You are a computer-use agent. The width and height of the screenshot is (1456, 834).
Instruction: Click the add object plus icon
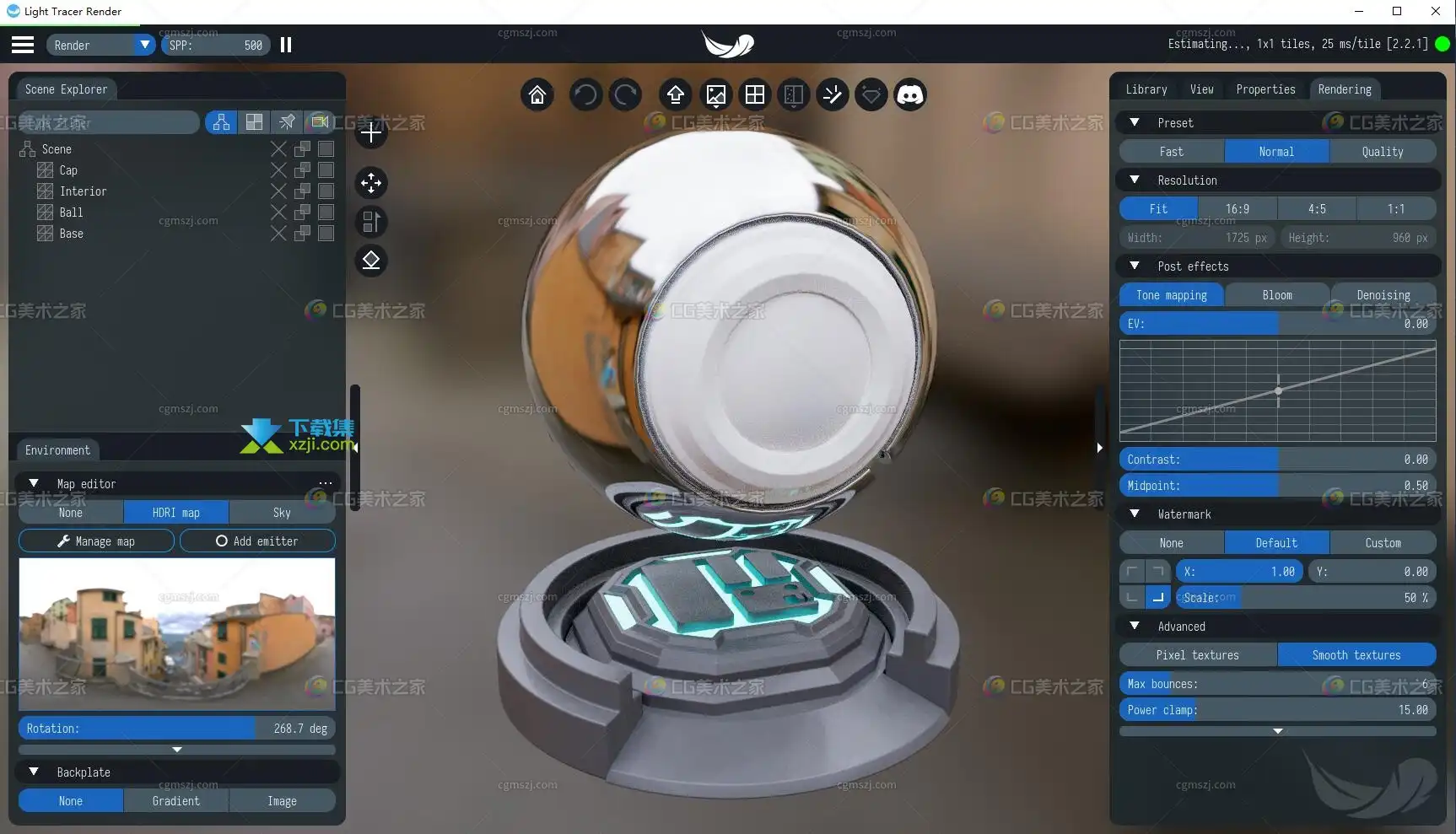click(371, 132)
